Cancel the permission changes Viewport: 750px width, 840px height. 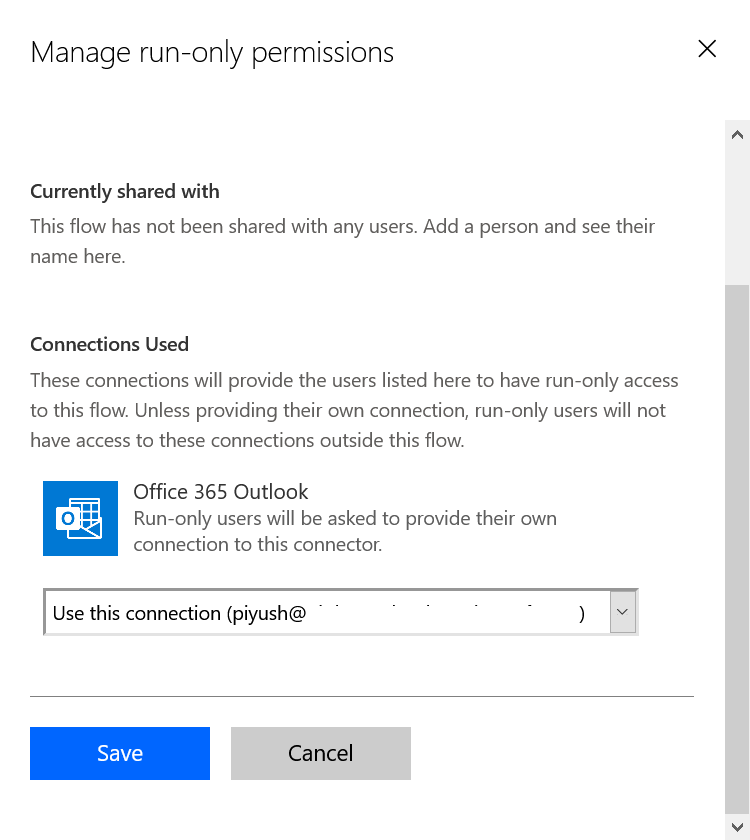click(320, 753)
